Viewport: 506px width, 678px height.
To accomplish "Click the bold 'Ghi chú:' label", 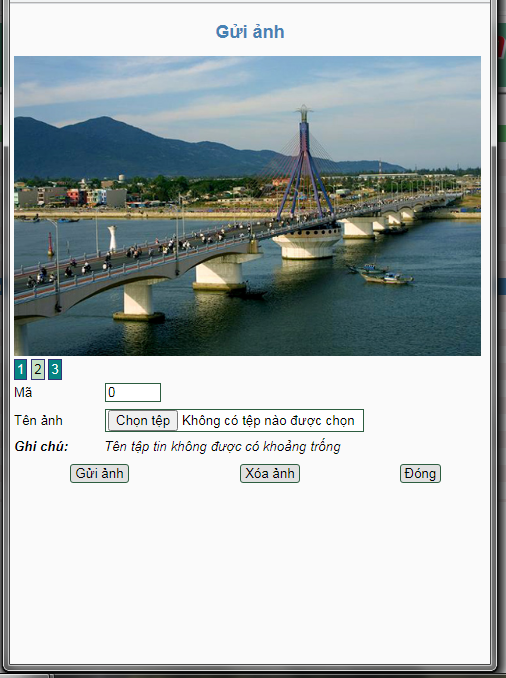I will click(42, 446).
